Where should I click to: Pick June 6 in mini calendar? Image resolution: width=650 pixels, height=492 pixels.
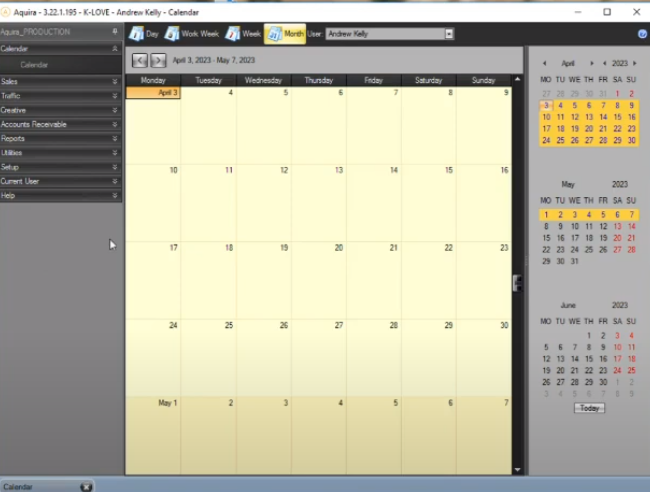(560, 348)
